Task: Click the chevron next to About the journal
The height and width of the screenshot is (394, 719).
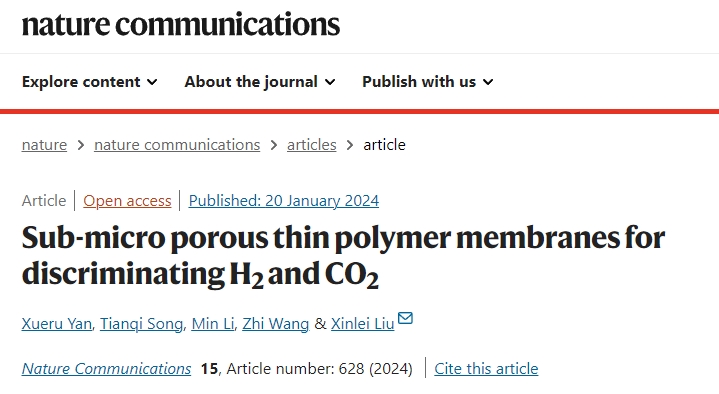Action: (330, 82)
